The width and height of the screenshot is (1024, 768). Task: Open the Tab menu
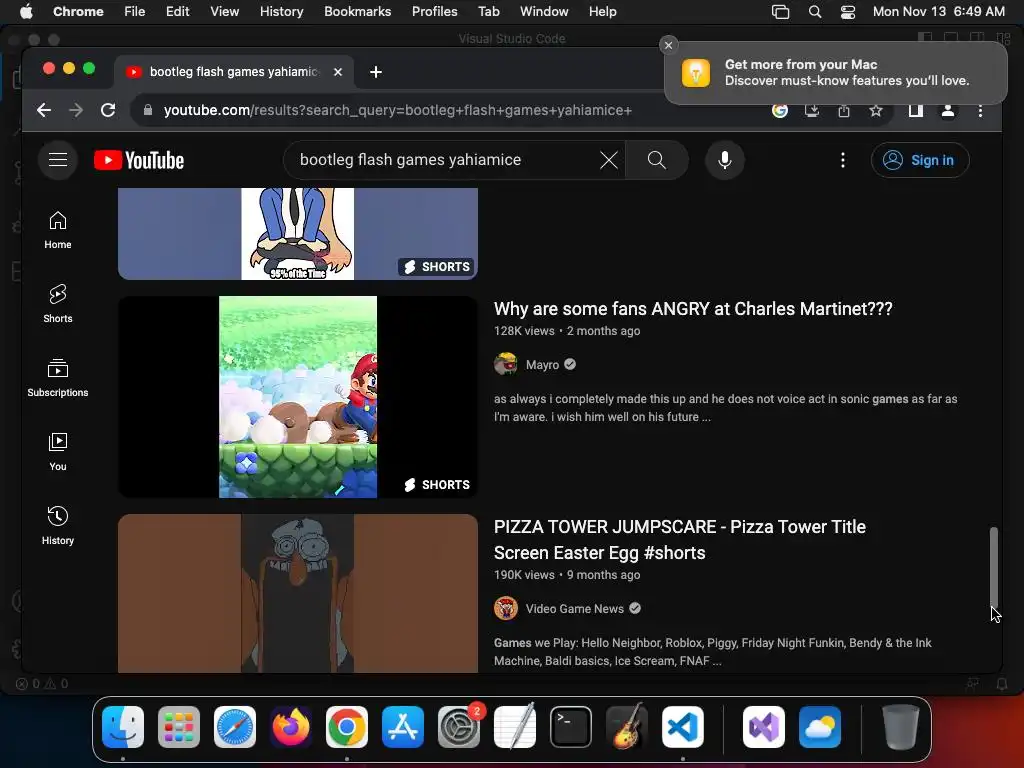[x=488, y=12]
